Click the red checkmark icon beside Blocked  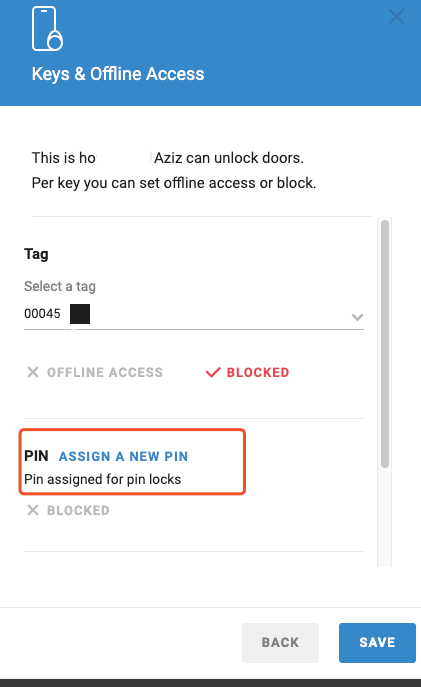coord(213,372)
